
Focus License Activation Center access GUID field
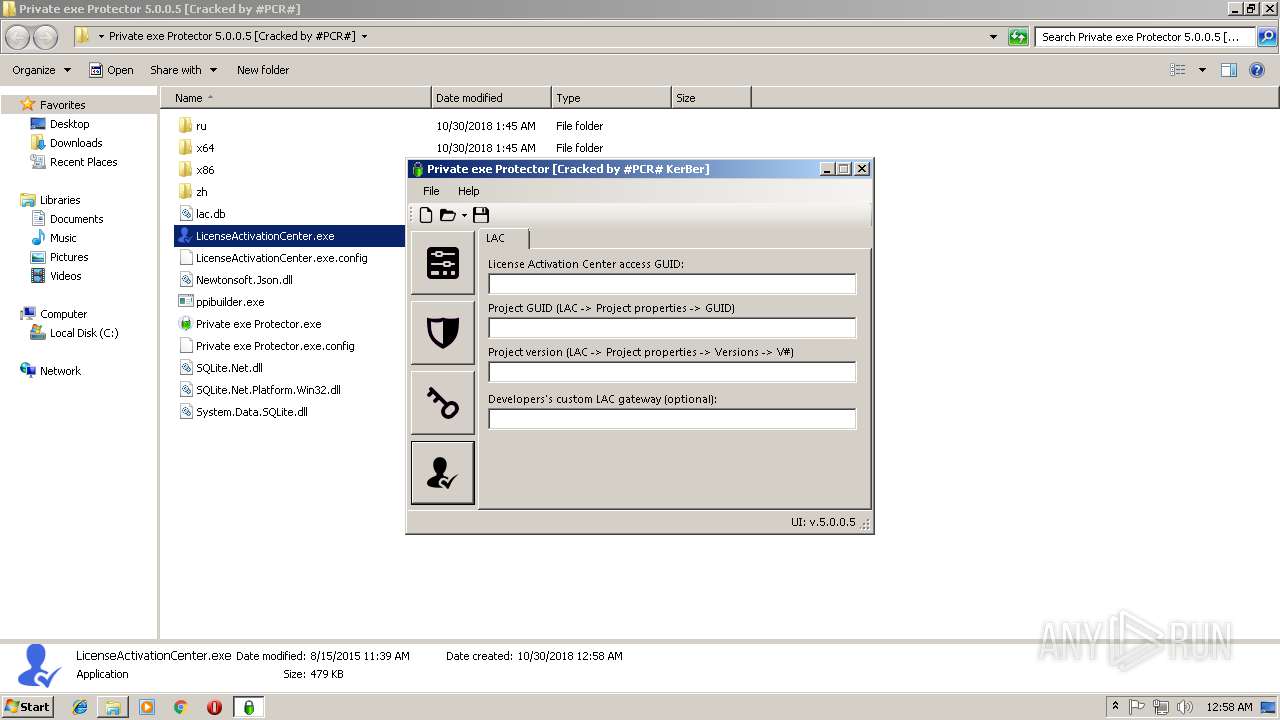pyautogui.click(x=672, y=284)
